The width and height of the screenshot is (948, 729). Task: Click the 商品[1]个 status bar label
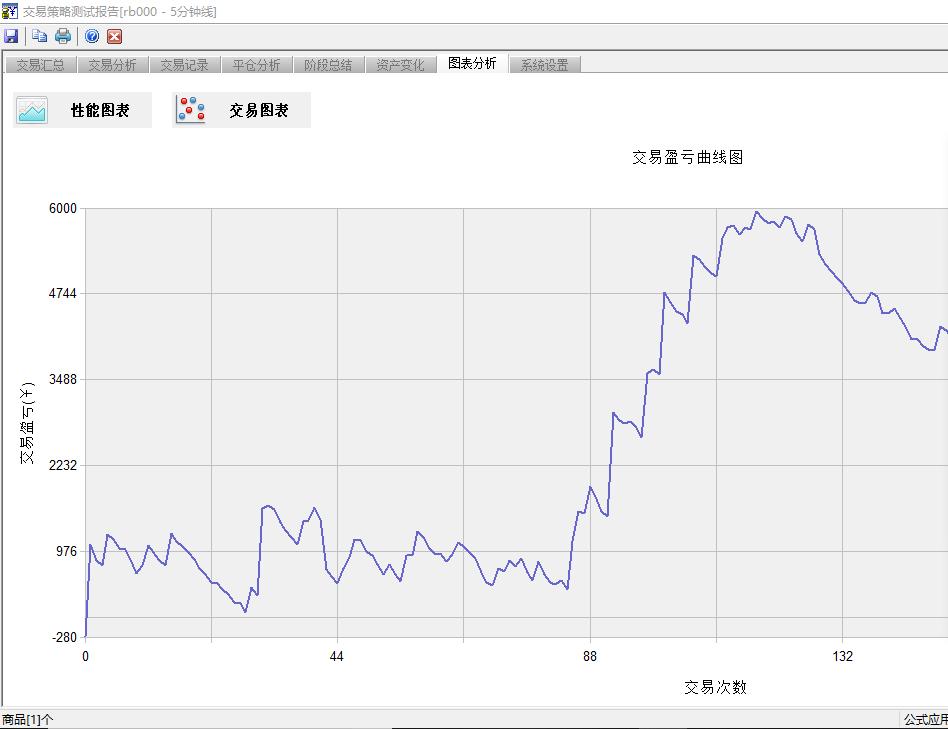25,718
